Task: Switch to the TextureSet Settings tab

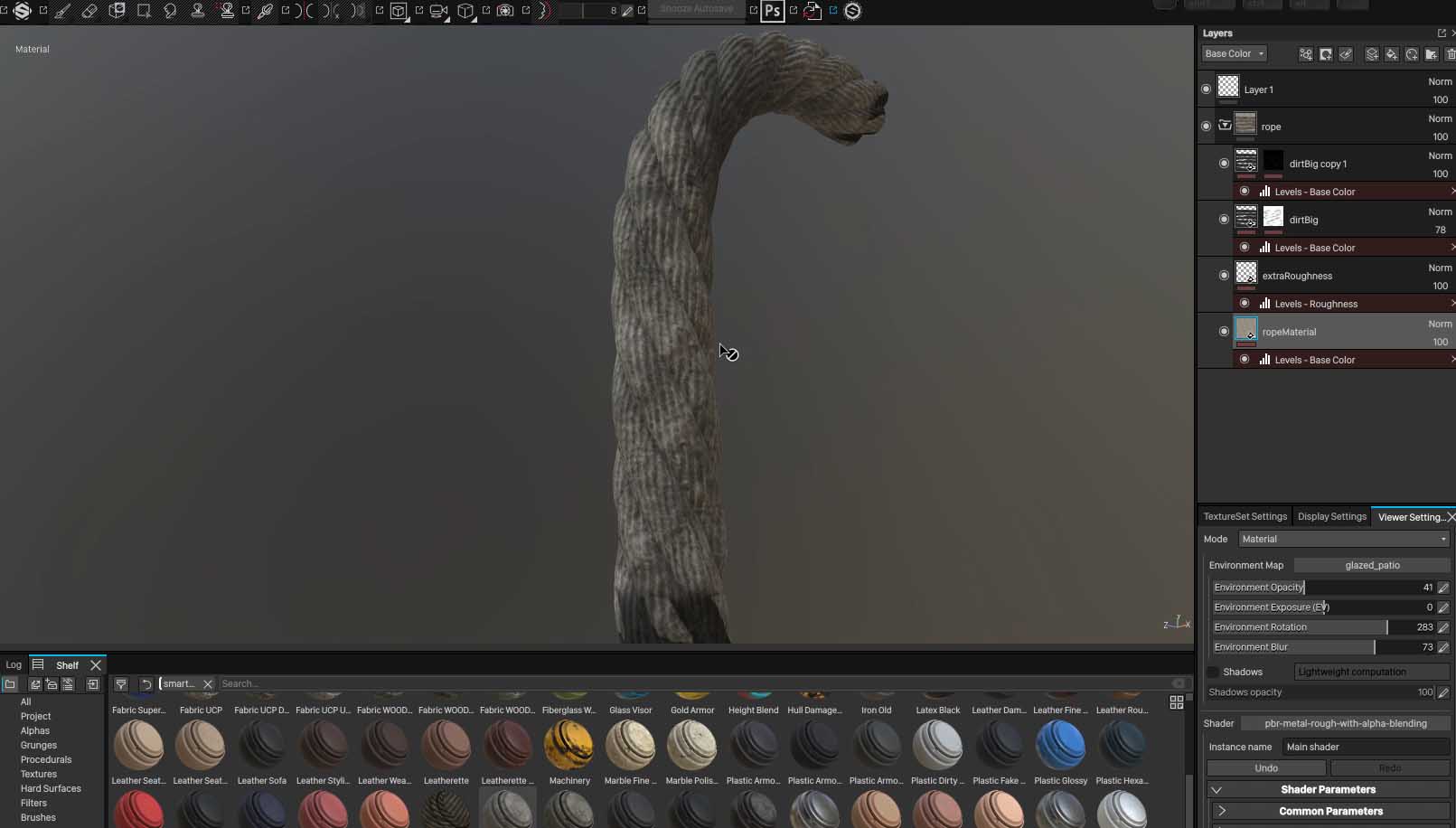Action: pos(1245,517)
